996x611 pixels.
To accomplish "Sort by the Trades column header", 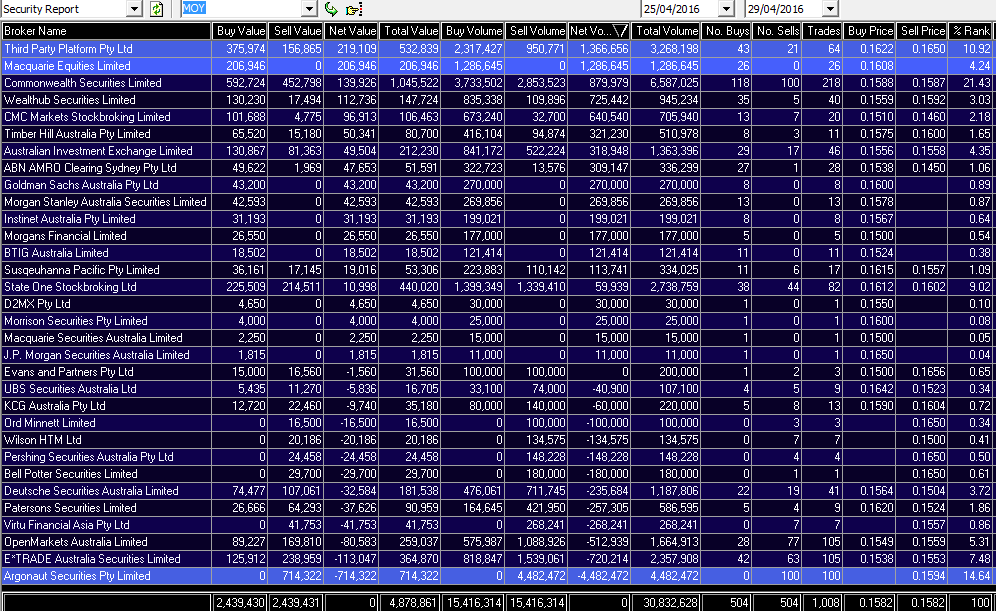I will point(823,31).
